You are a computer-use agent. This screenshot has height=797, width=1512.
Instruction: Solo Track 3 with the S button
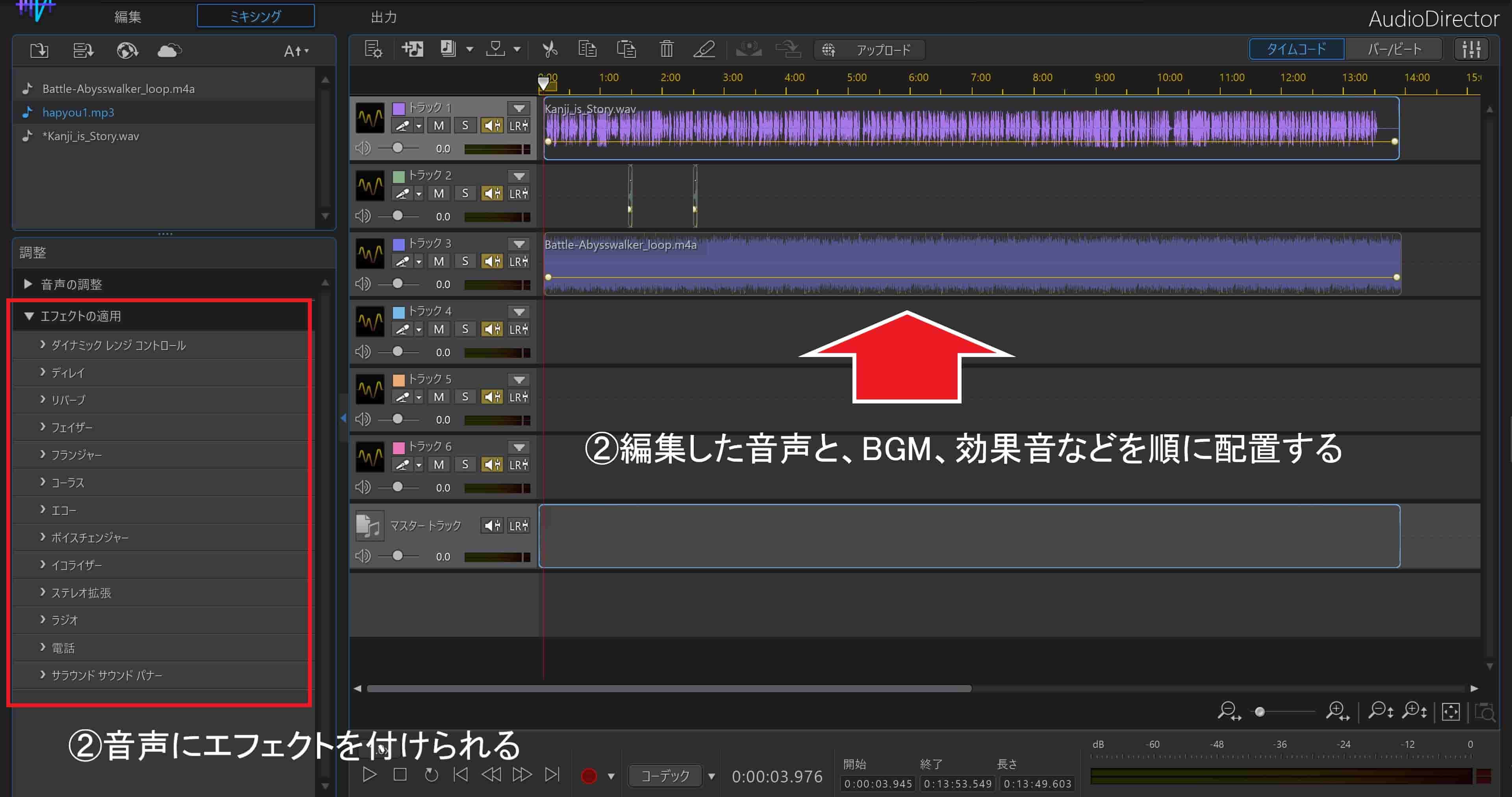click(x=465, y=261)
